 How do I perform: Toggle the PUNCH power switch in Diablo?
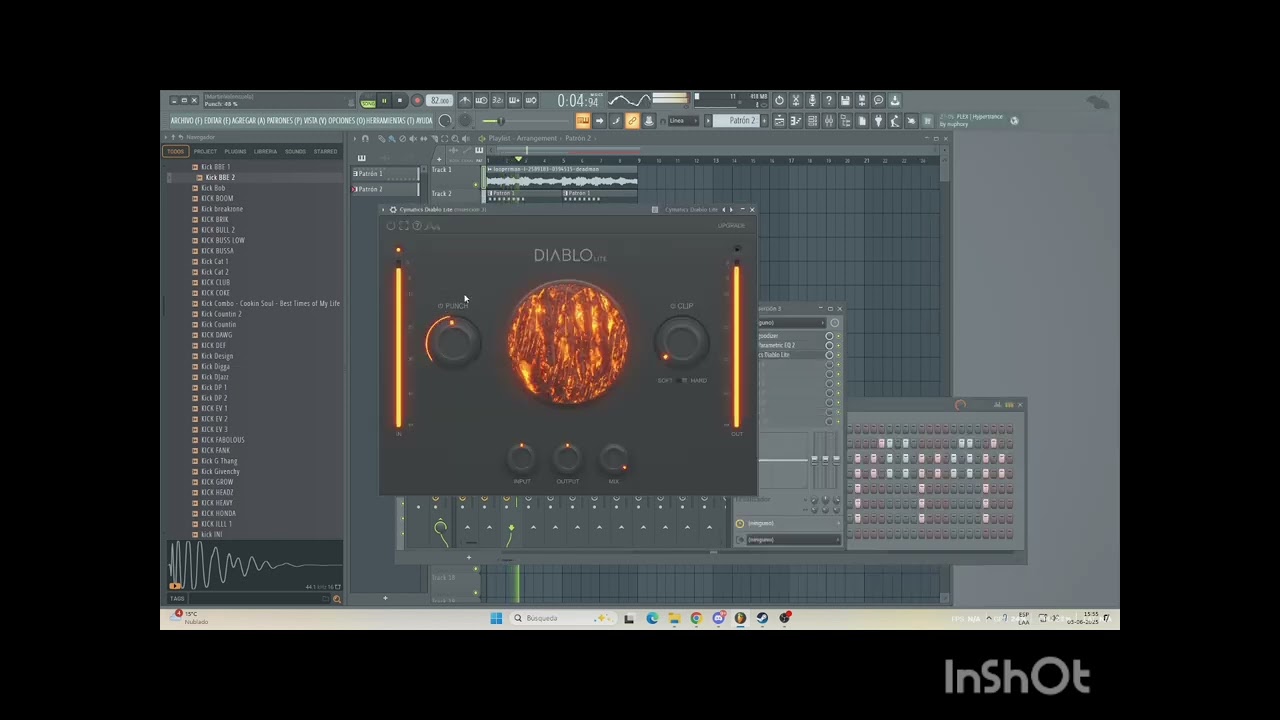pos(440,306)
